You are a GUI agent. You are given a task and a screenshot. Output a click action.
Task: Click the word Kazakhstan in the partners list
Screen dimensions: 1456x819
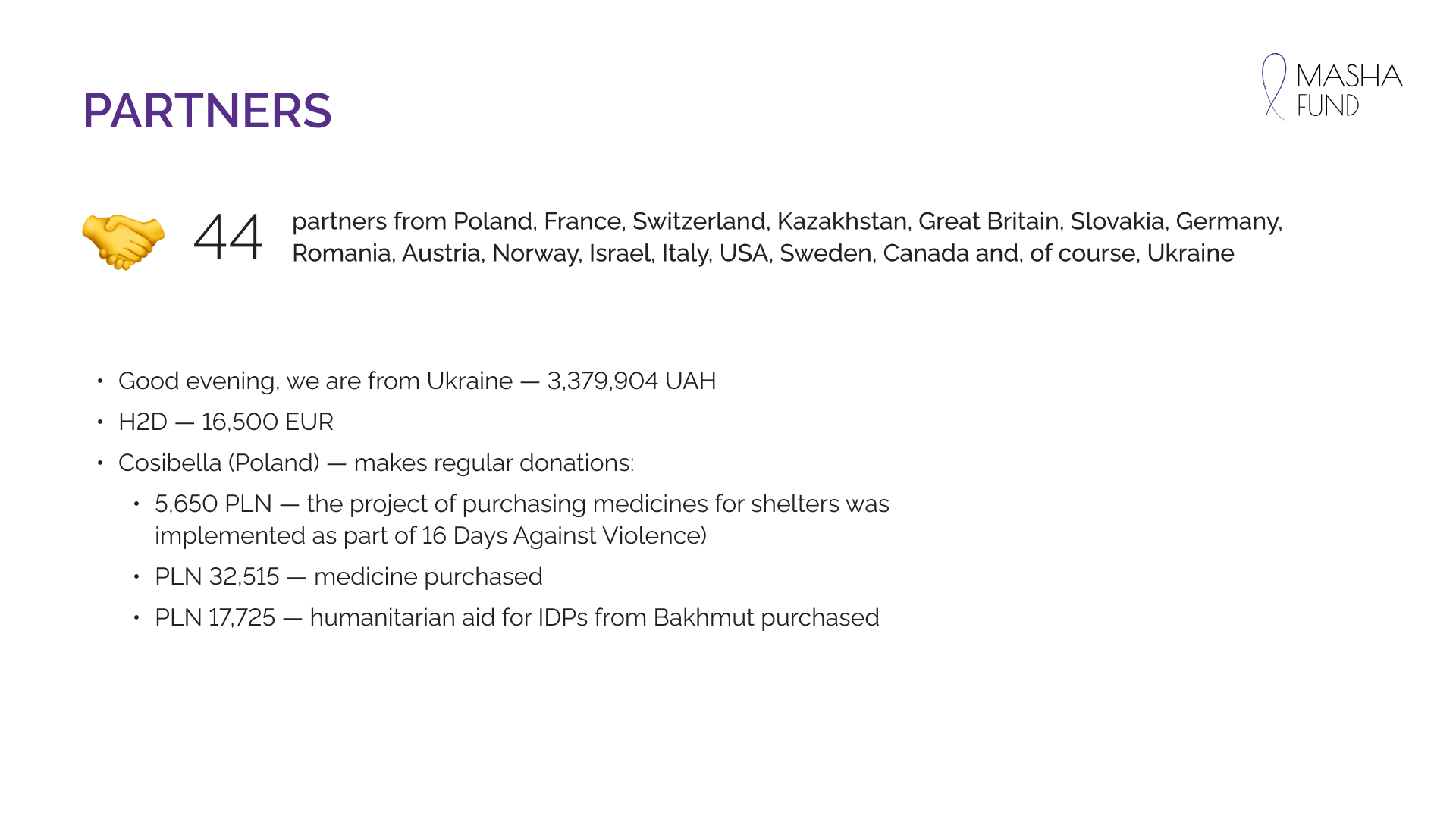tap(842, 221)
